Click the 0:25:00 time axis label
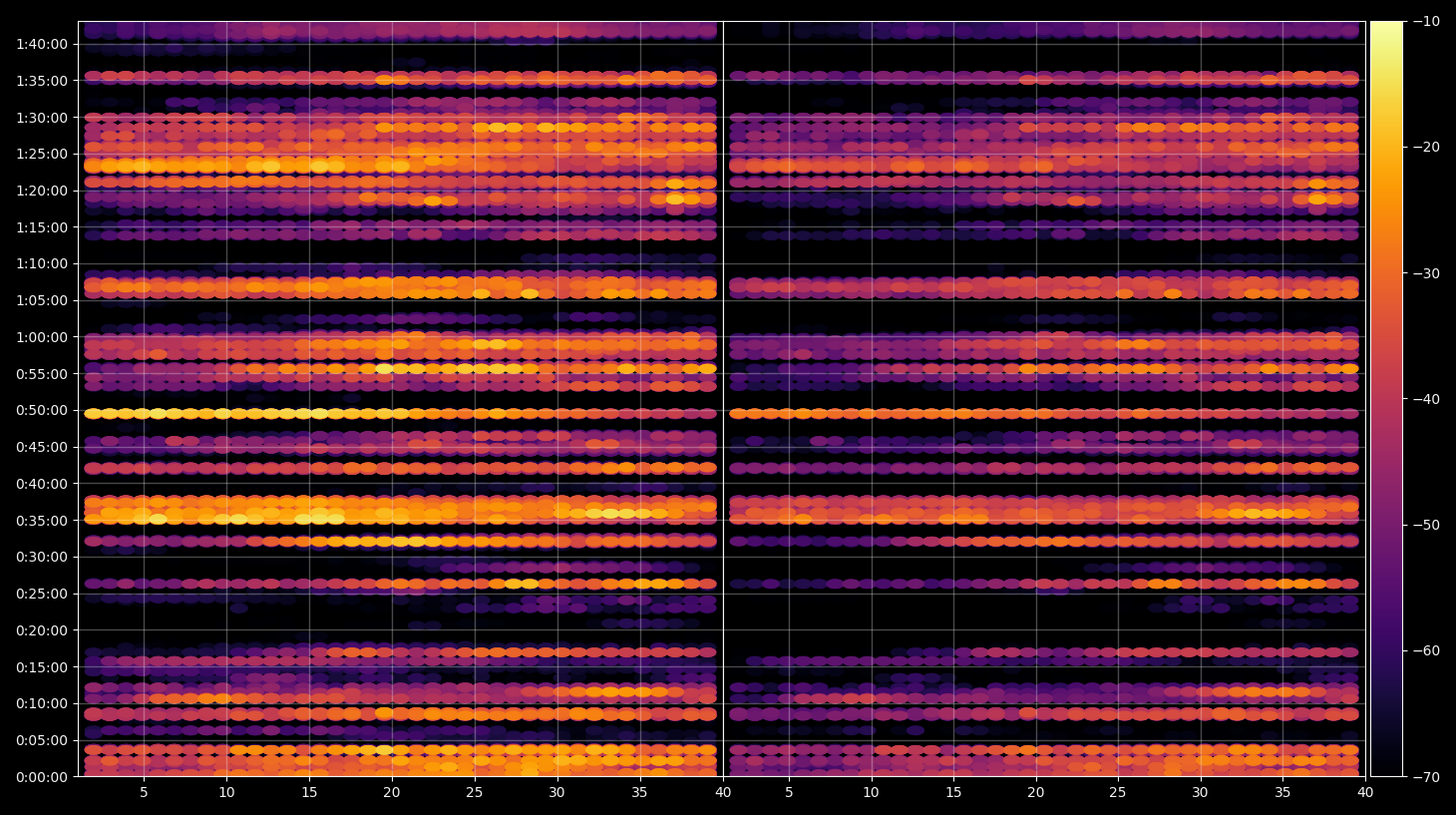This screenshot has width=1456, height=815. [x=42, y=594]
